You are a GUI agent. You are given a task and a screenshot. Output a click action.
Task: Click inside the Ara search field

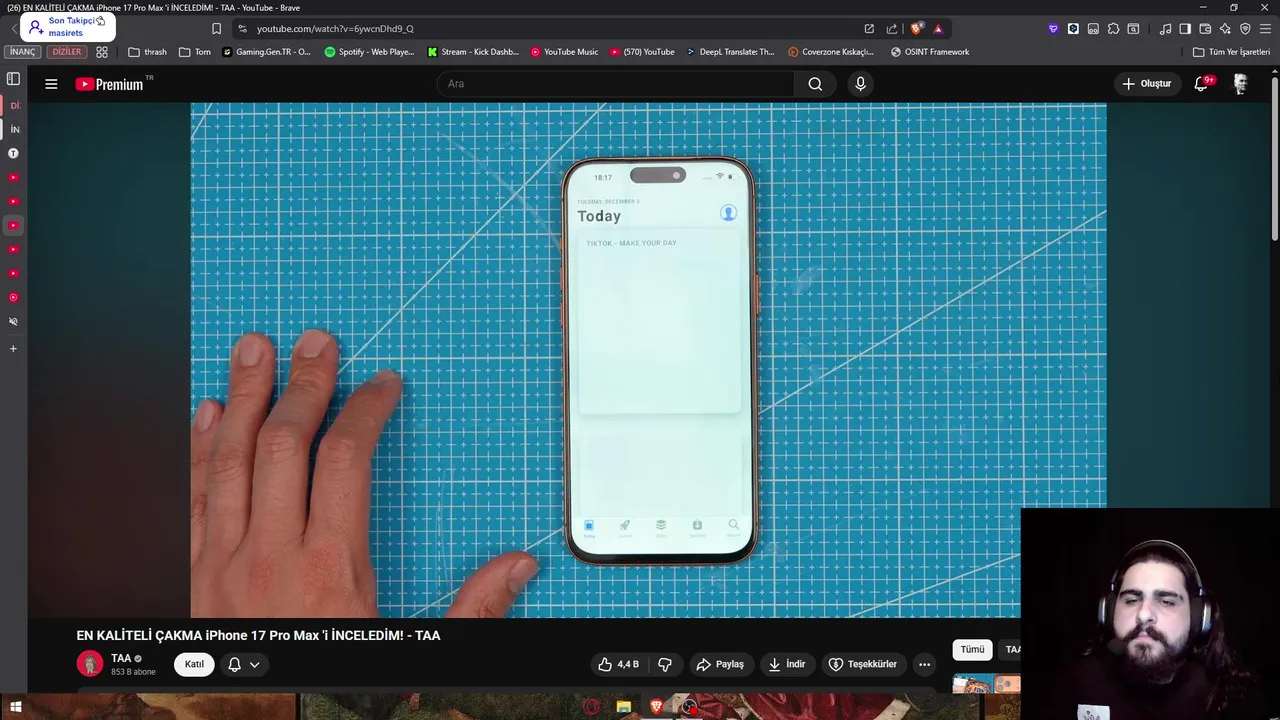(x=615, y=84)
